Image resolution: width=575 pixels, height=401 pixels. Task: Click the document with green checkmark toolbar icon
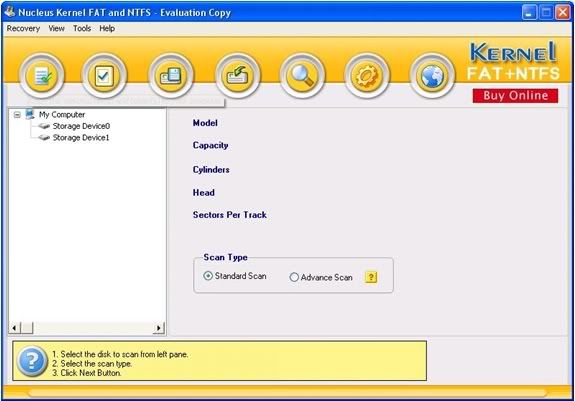point(42,76)
